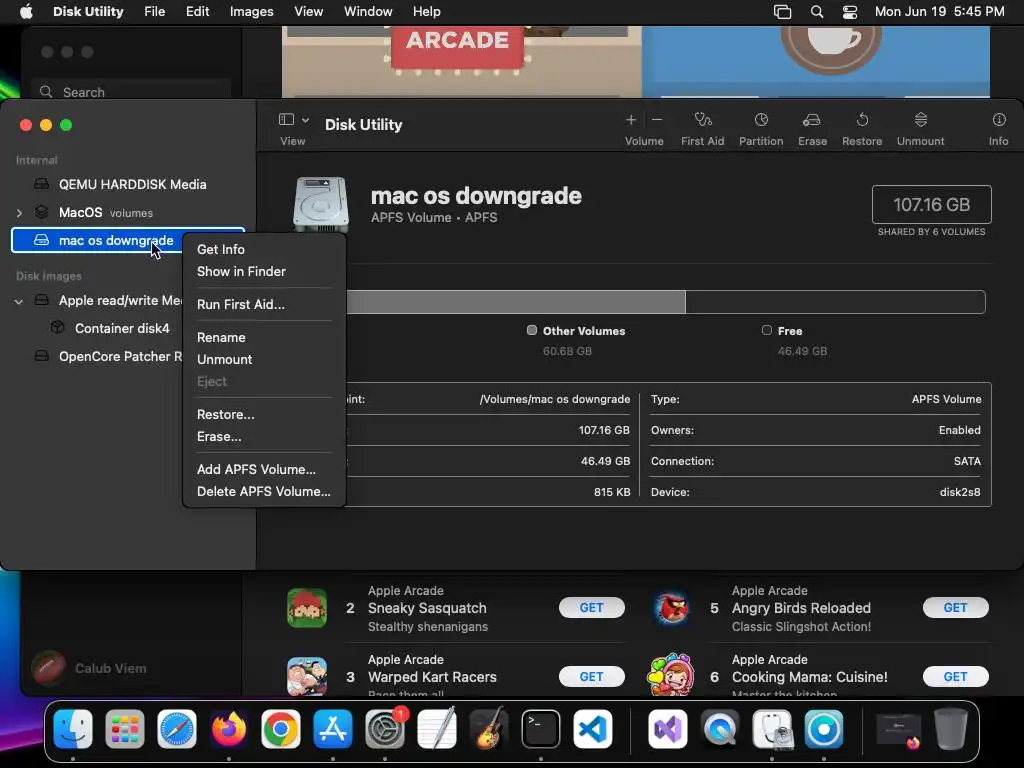
Task: Get Cooking Mama: Cuisine! in App Store
Action: (x=955, y=677)
